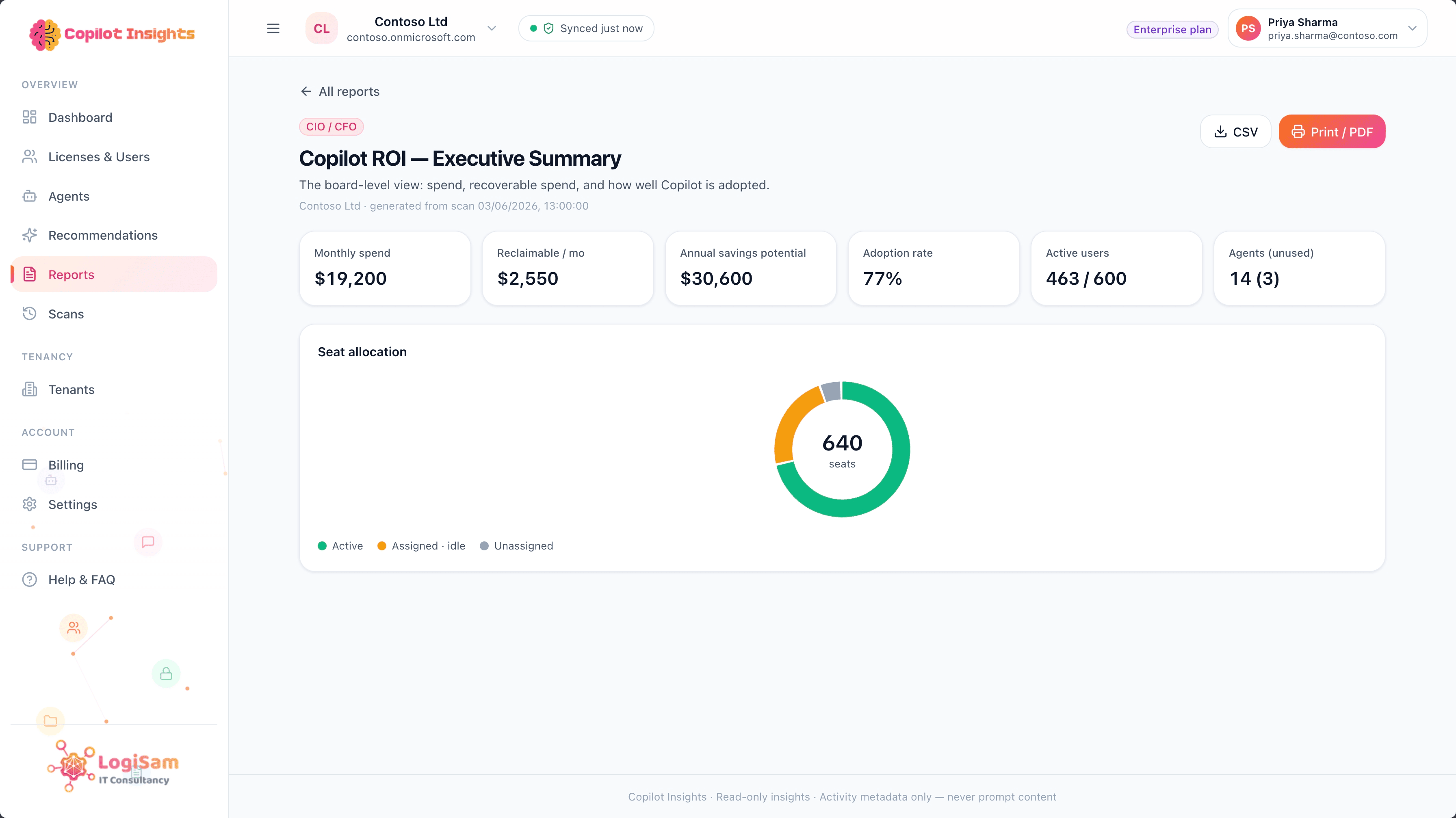This screenshot has height=818, width=1456.
Task: Click the Enterprise plan badge
Action: [x=1172, y=29]
